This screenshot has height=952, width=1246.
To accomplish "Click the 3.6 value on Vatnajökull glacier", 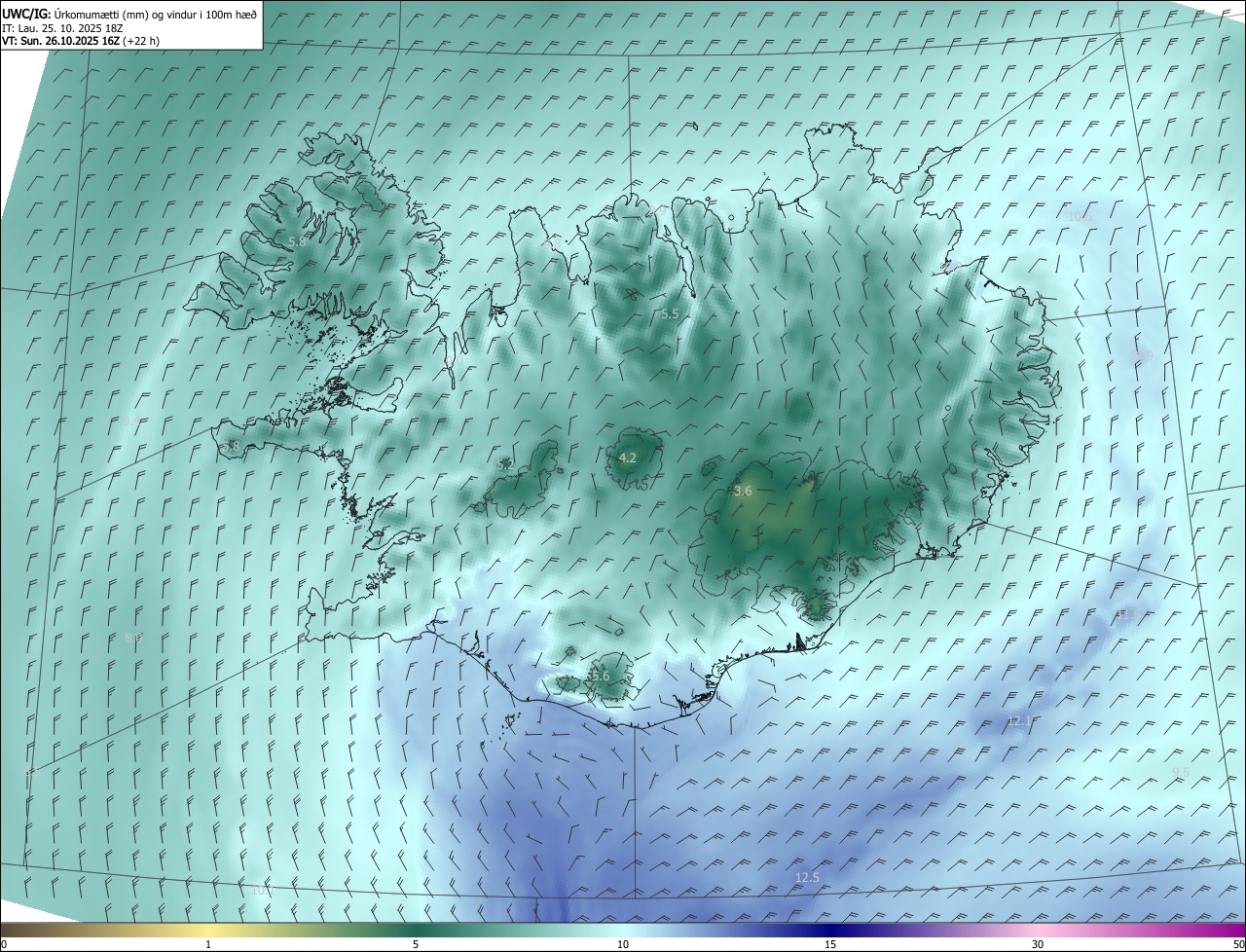I will tap(743, 492).
